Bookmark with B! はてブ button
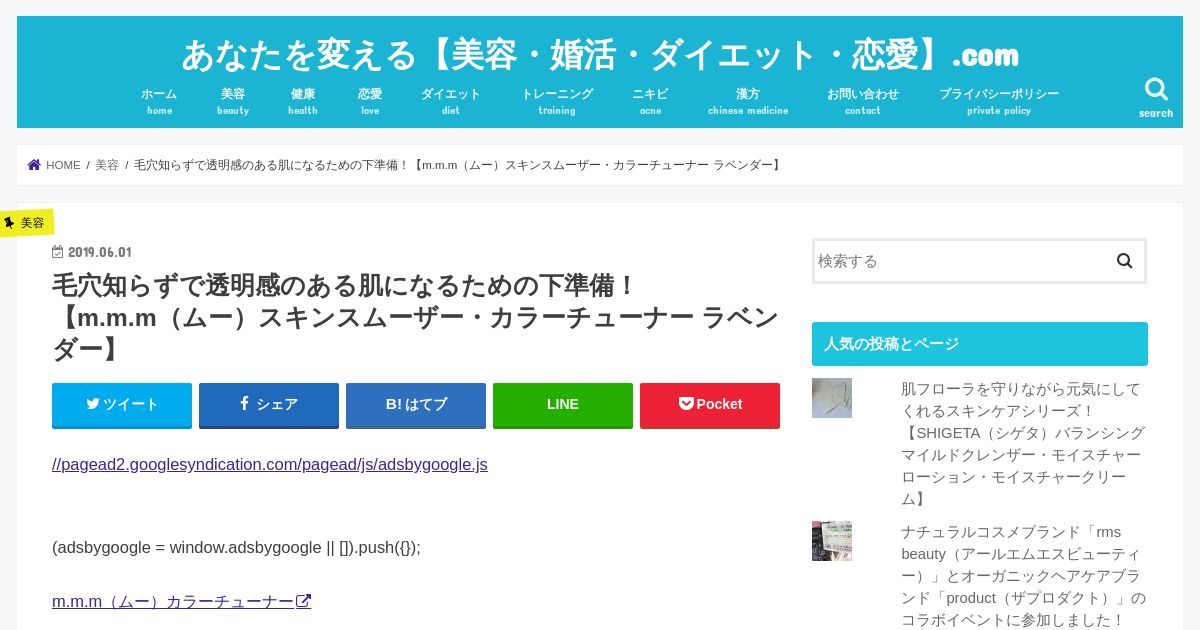 tap(416, 405)
